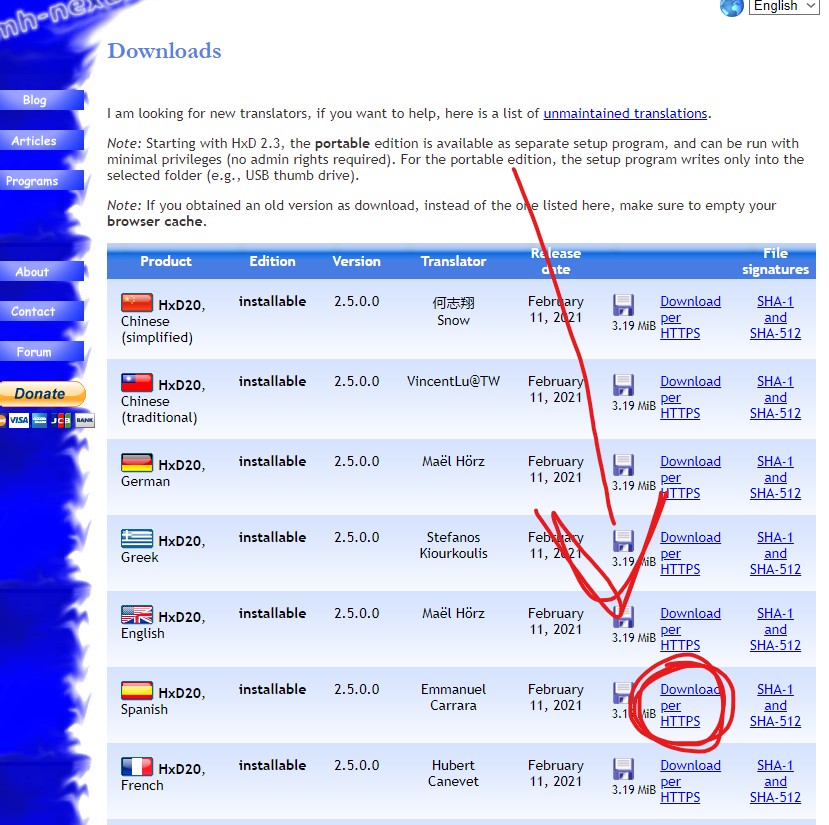The height and width of the screenshot is (825, 829).
Task: Click the VISA payment card icon
Action: (19, 420)
